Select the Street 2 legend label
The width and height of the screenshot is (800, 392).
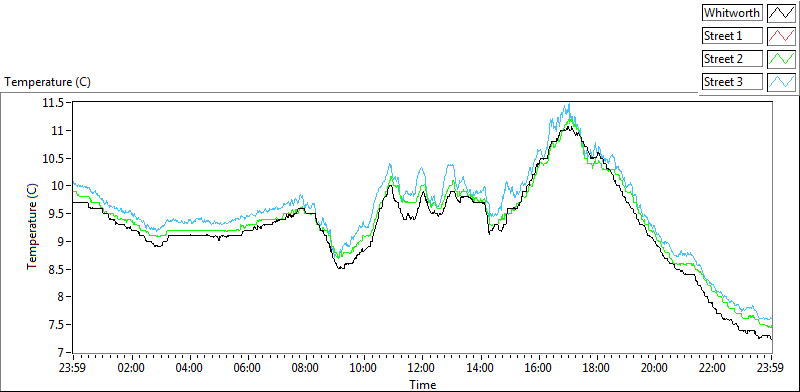[732, 59]
